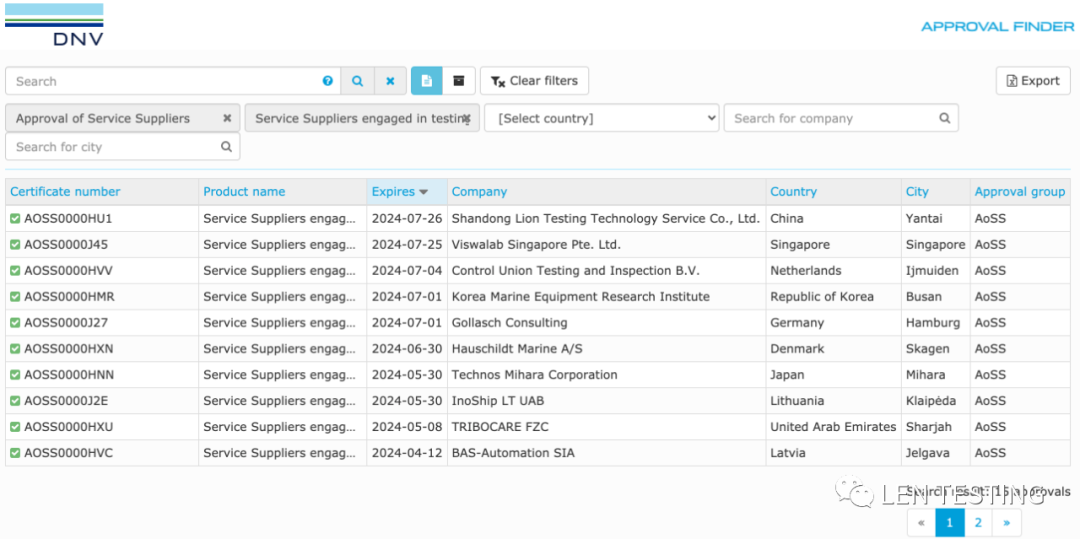
Task: Select the archive box view button
Action: [459, 81]
